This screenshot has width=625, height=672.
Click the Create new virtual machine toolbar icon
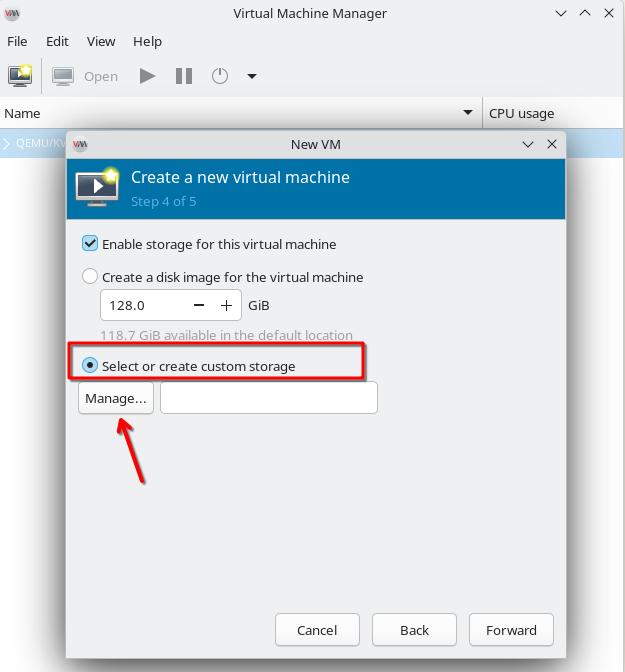coord(20,76)
